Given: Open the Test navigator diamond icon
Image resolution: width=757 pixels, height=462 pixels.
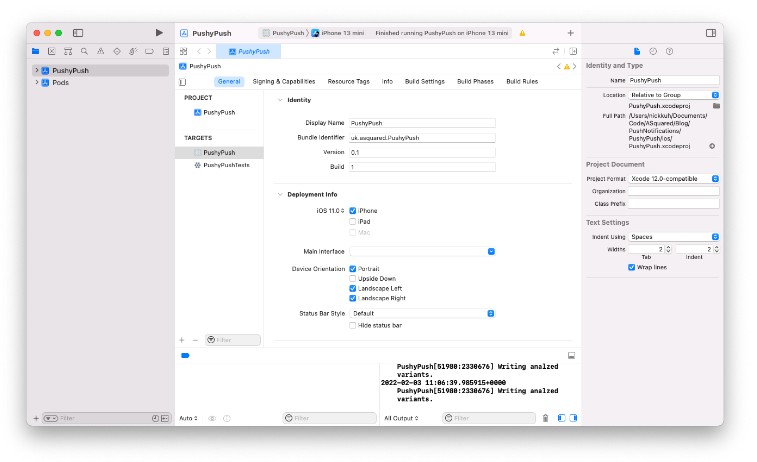Looking at the screenshot, I should coord(117,51).
